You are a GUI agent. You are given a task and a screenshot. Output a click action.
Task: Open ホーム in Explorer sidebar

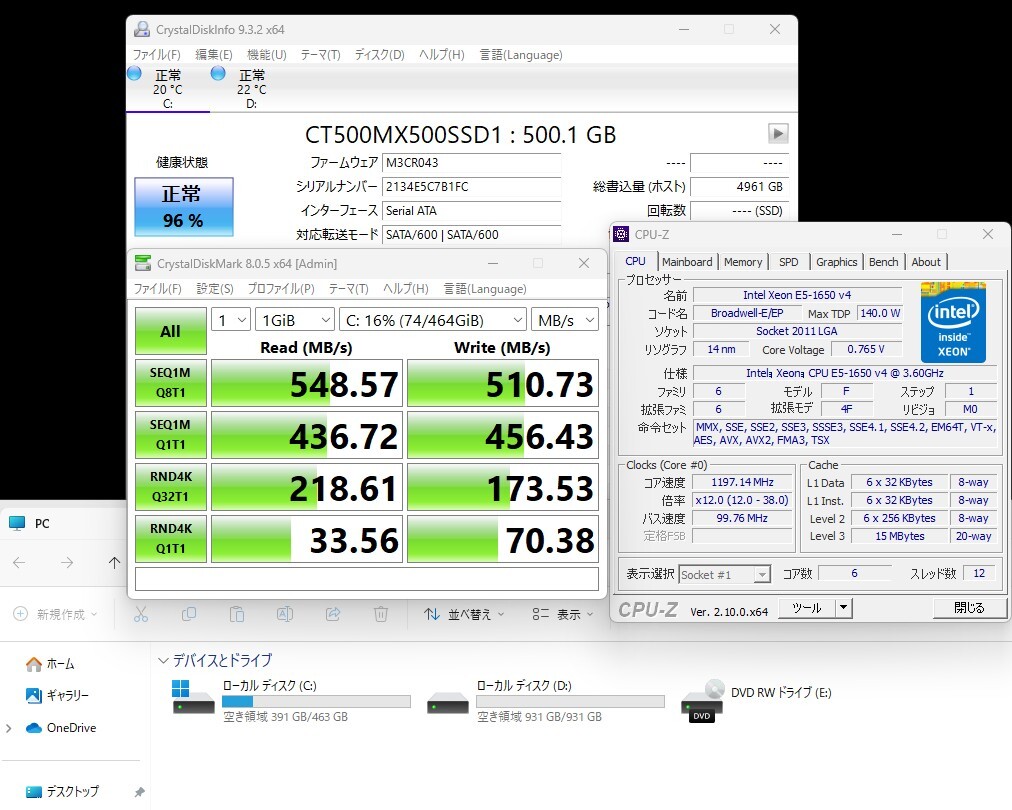pyautogui.click(x=50, y=663)
